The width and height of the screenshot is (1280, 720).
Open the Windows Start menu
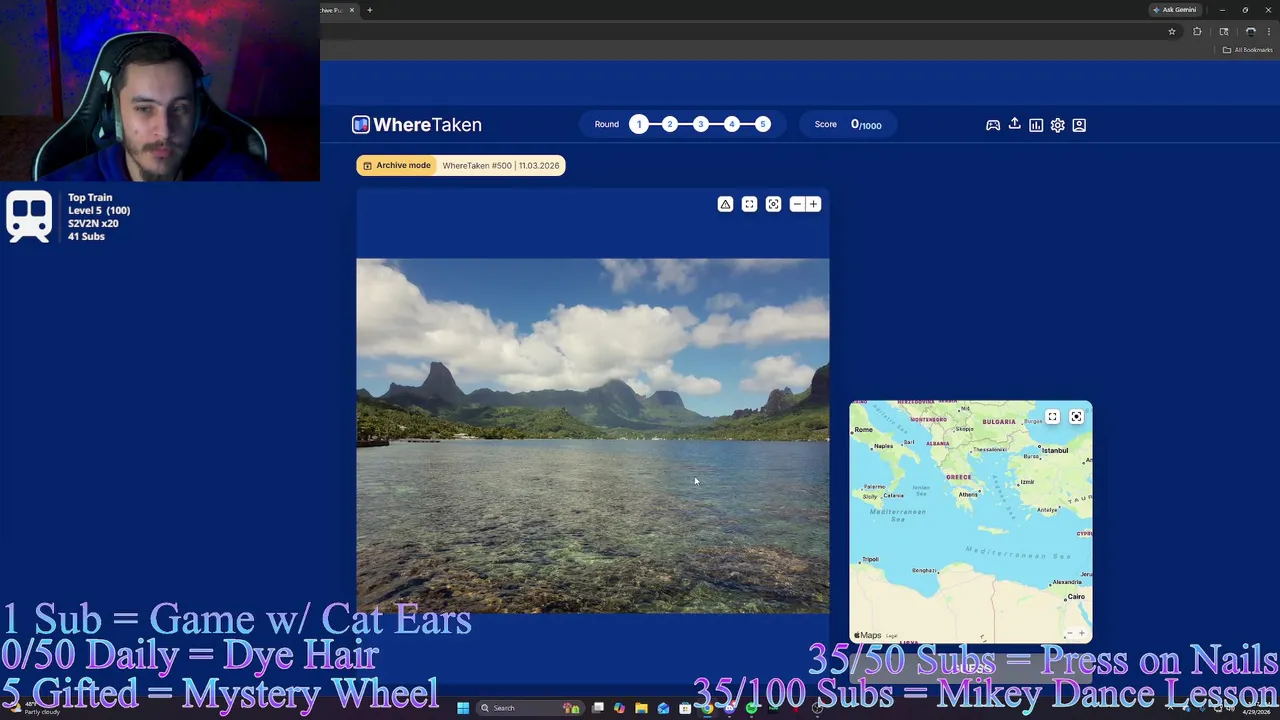463,708
